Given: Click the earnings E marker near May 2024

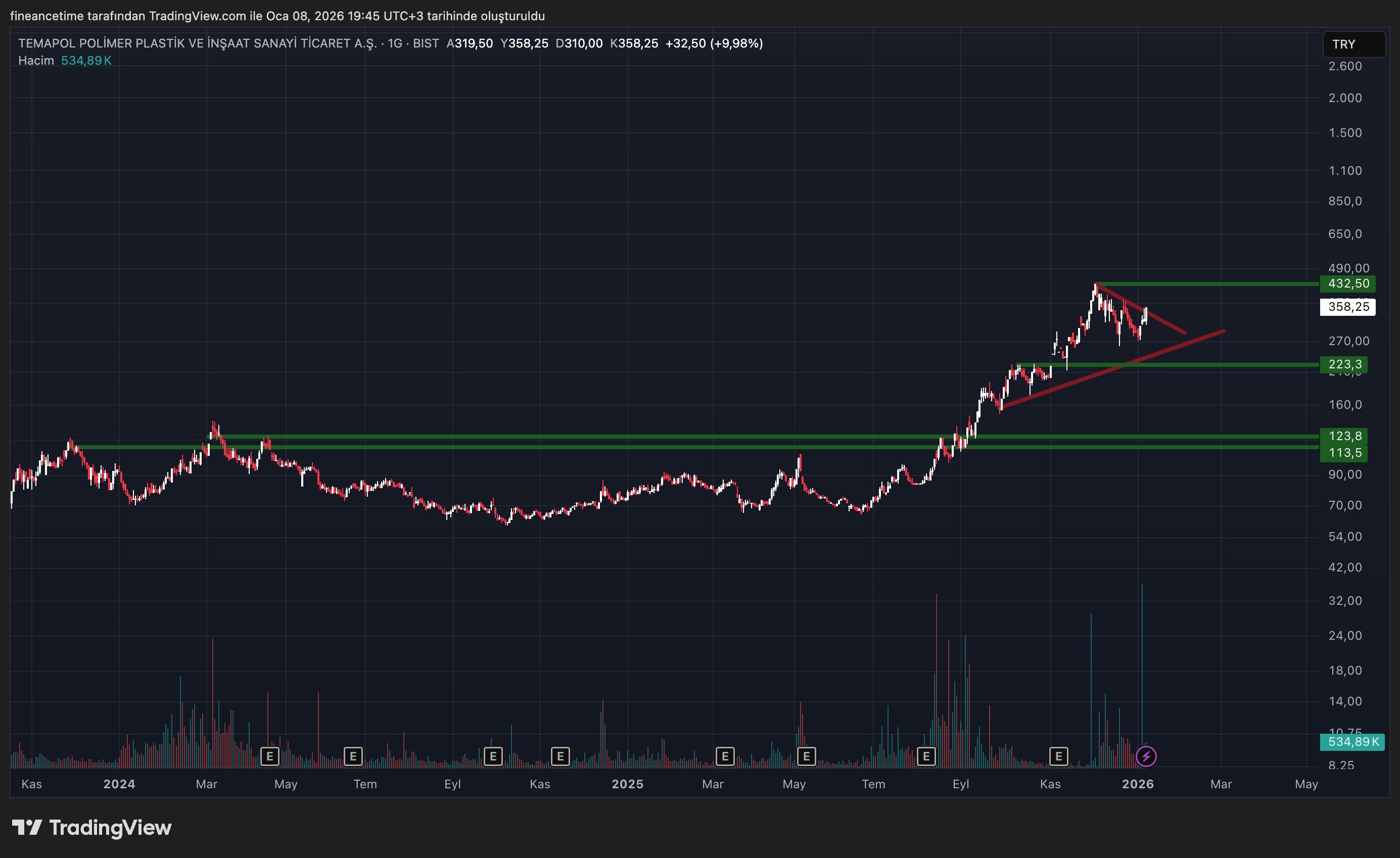Looking at the screenshot, I should (x=270, y=756).
